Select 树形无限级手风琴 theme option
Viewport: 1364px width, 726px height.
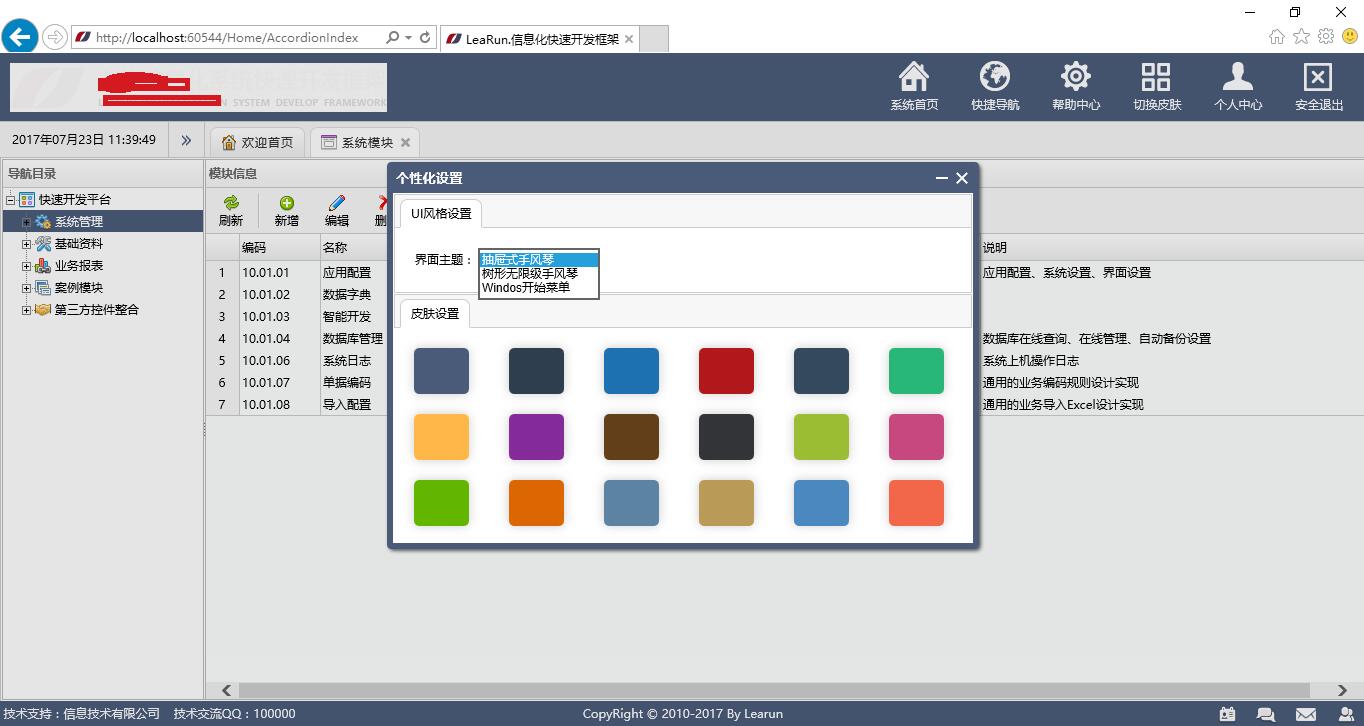(x=530, y=273)
